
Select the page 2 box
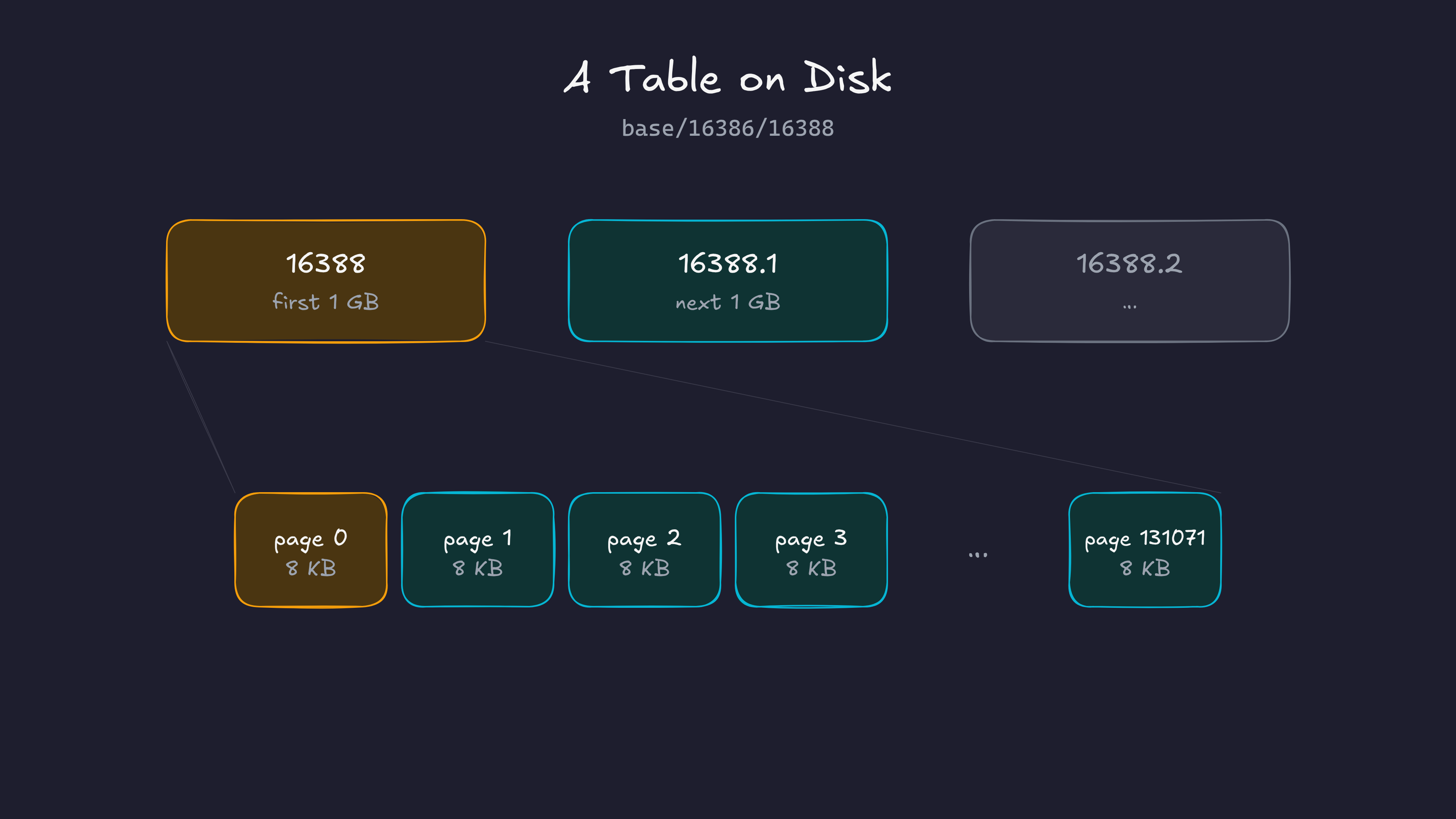pyautogui.click(x=644, y=550)
